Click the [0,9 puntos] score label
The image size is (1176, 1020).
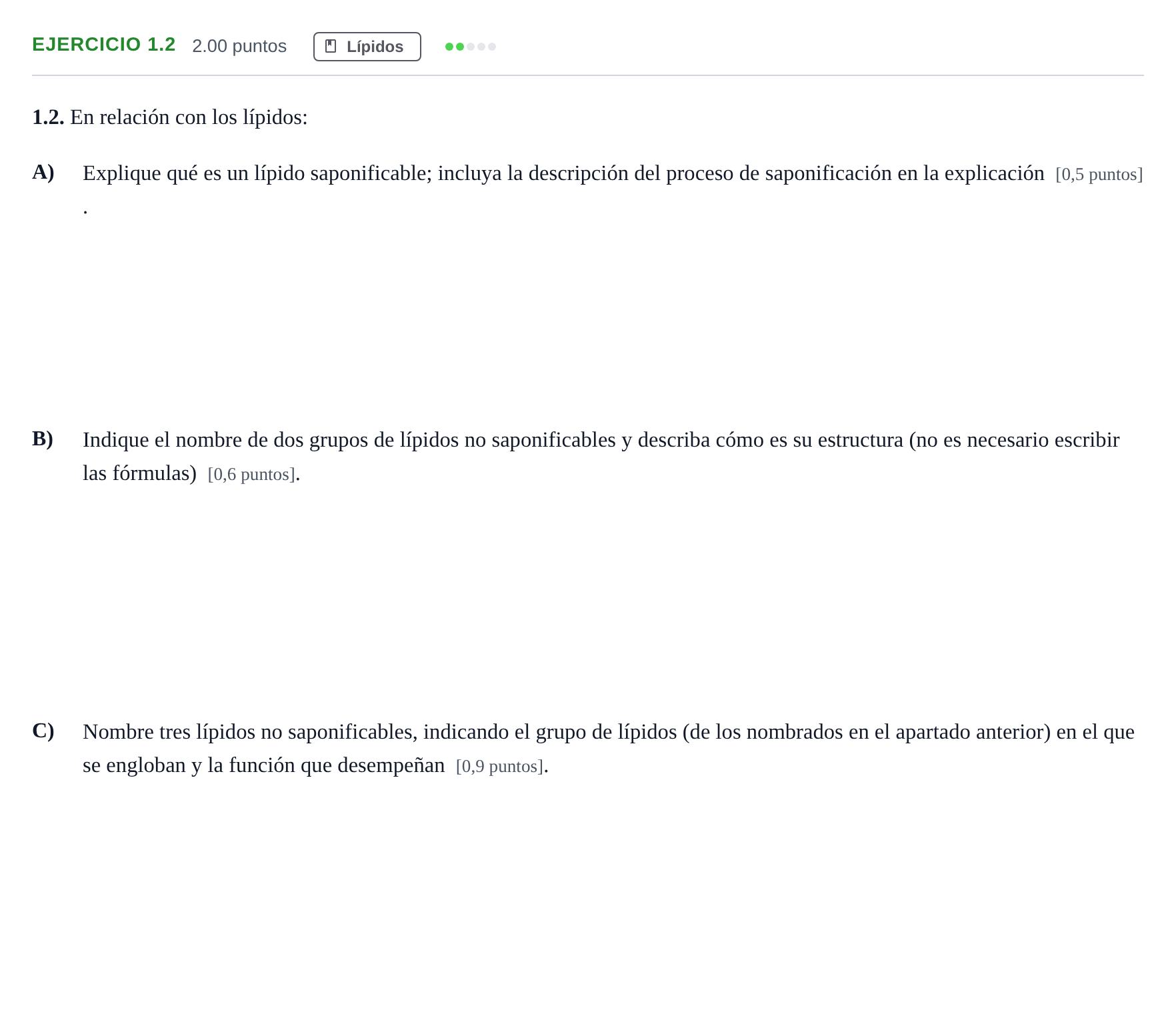coord(500,767)
